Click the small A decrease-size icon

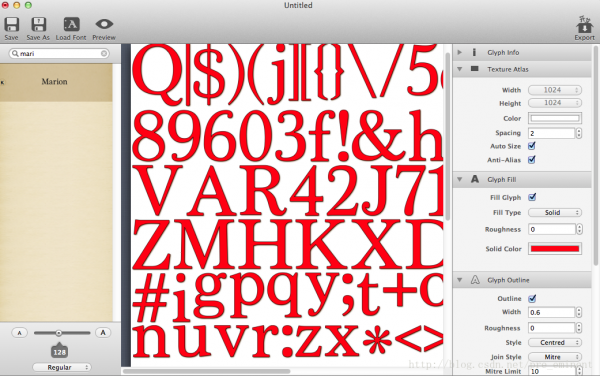coord(20,333)
